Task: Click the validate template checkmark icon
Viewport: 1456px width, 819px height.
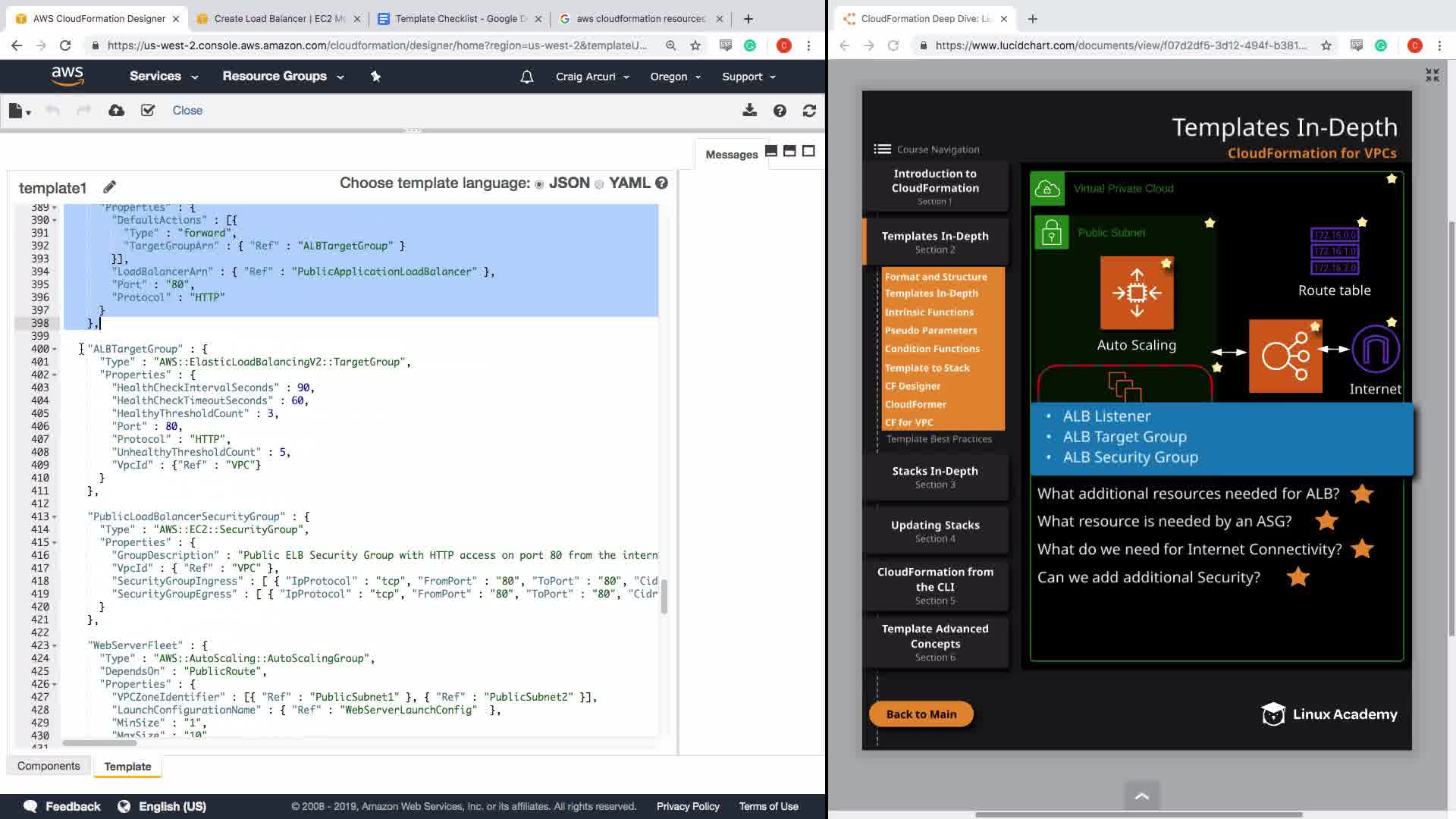Action: coord(148,111)
